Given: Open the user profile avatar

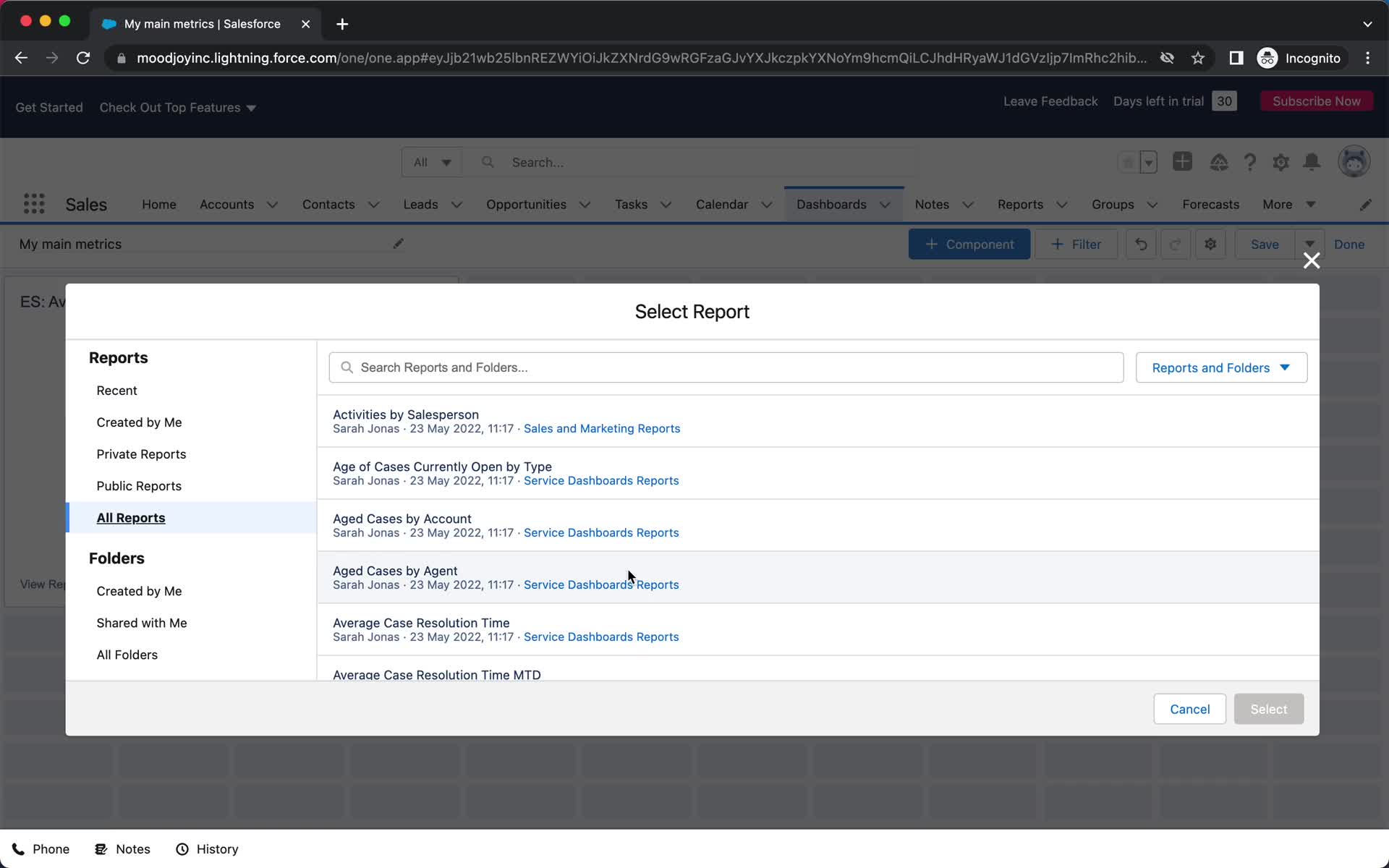Looking at the screenshot, I should point(1354,161).
